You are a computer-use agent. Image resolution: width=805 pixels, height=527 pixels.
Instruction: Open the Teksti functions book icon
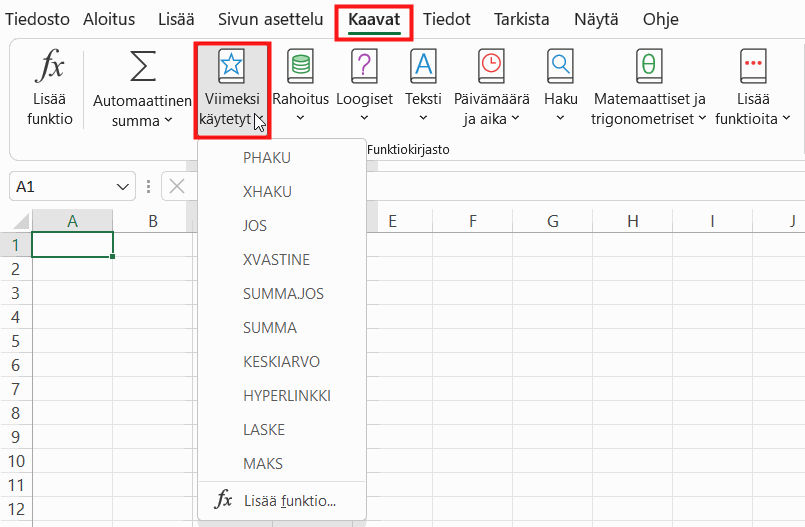(423, 66)
